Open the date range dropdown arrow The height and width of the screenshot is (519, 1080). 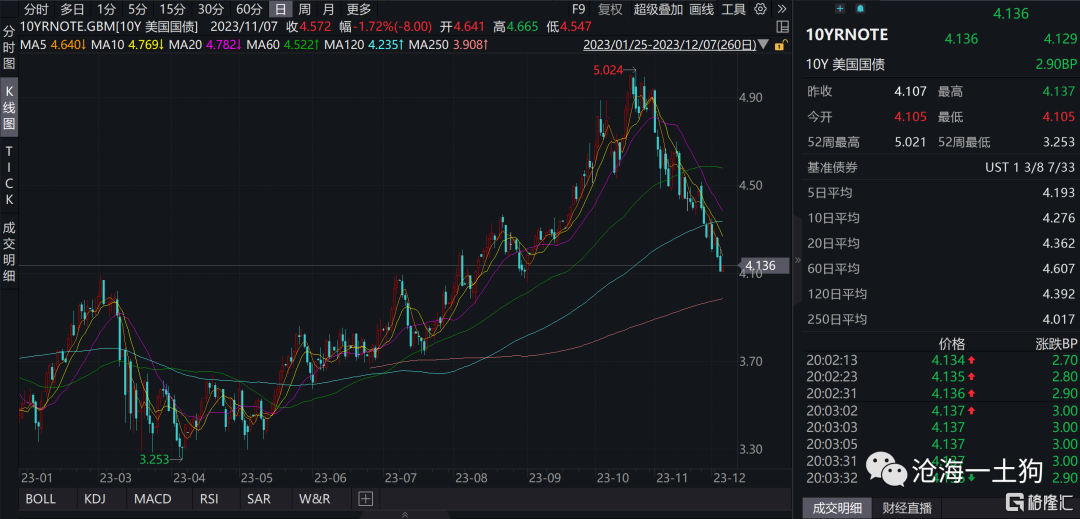point(765,45)
